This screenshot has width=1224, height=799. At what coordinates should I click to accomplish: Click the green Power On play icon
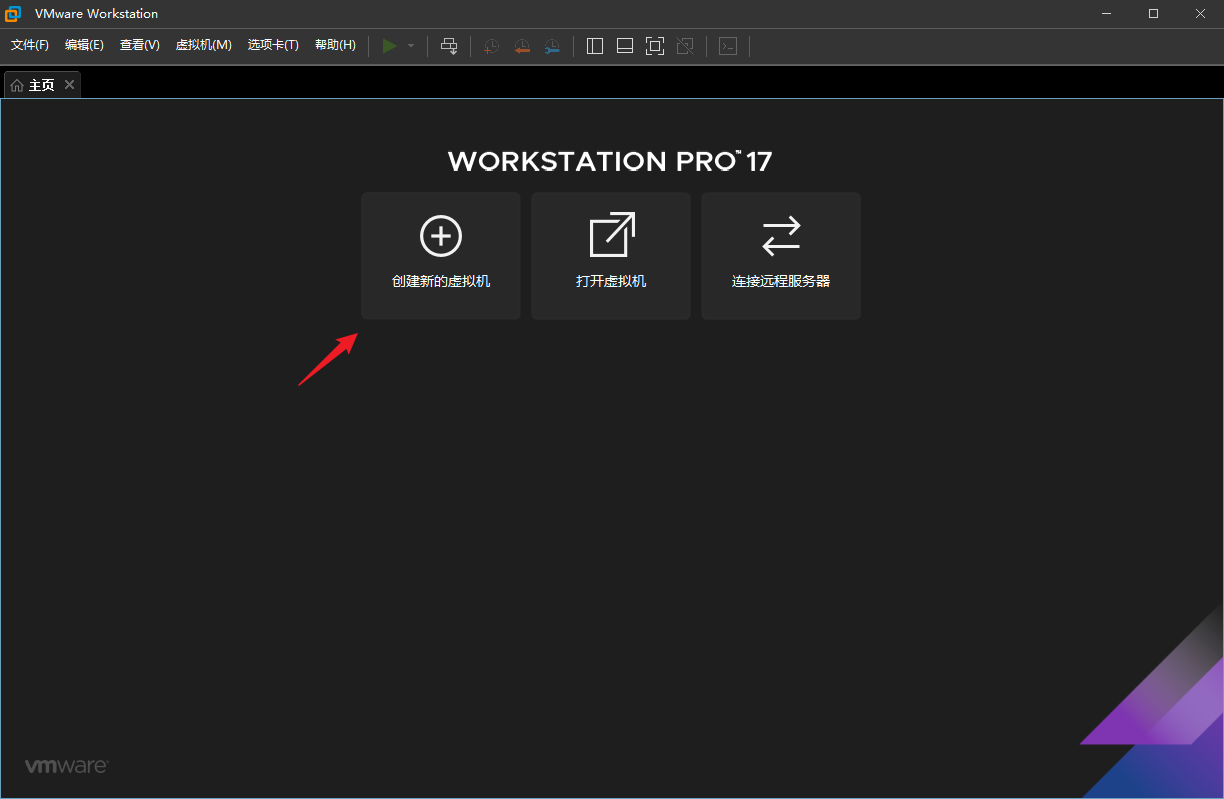(389, 45)
